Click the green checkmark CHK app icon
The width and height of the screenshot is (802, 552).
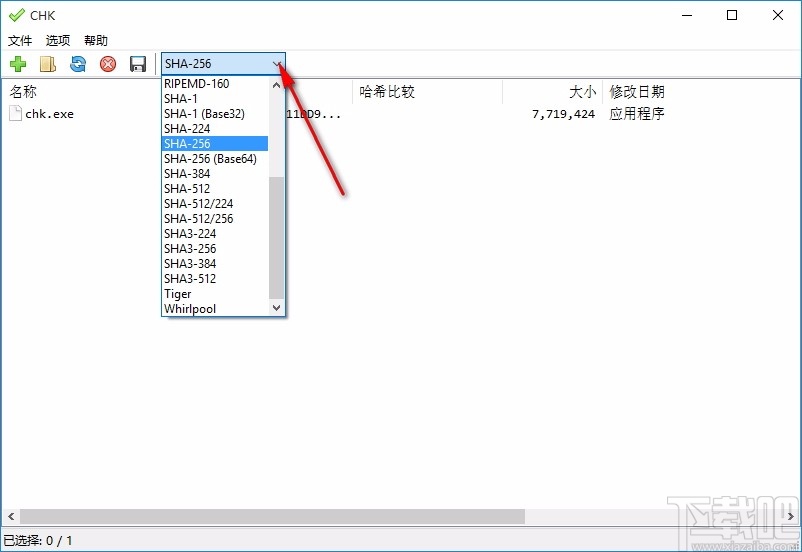tap(16, 15)
